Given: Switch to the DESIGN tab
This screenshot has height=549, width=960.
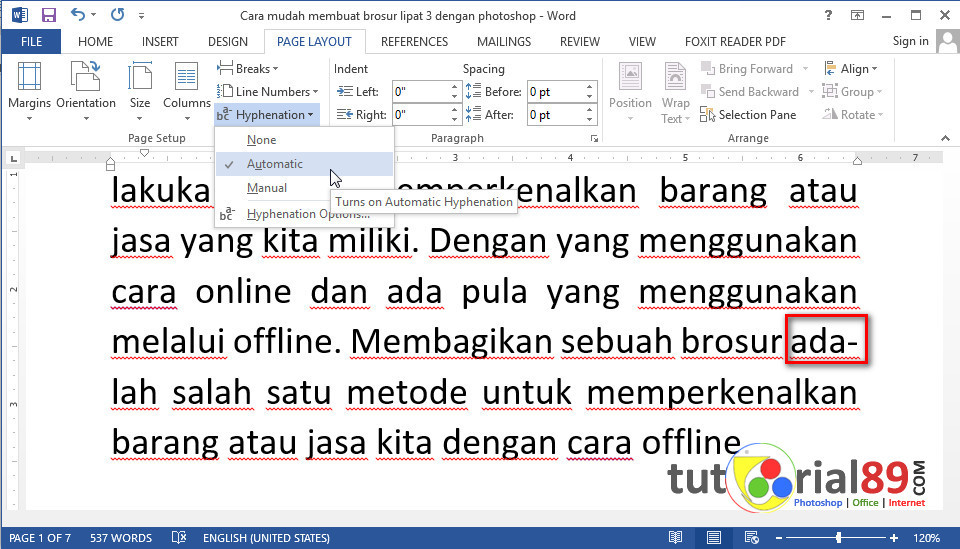Looking at the screenshot, I should pyautogui.click(x=228, y=42).
